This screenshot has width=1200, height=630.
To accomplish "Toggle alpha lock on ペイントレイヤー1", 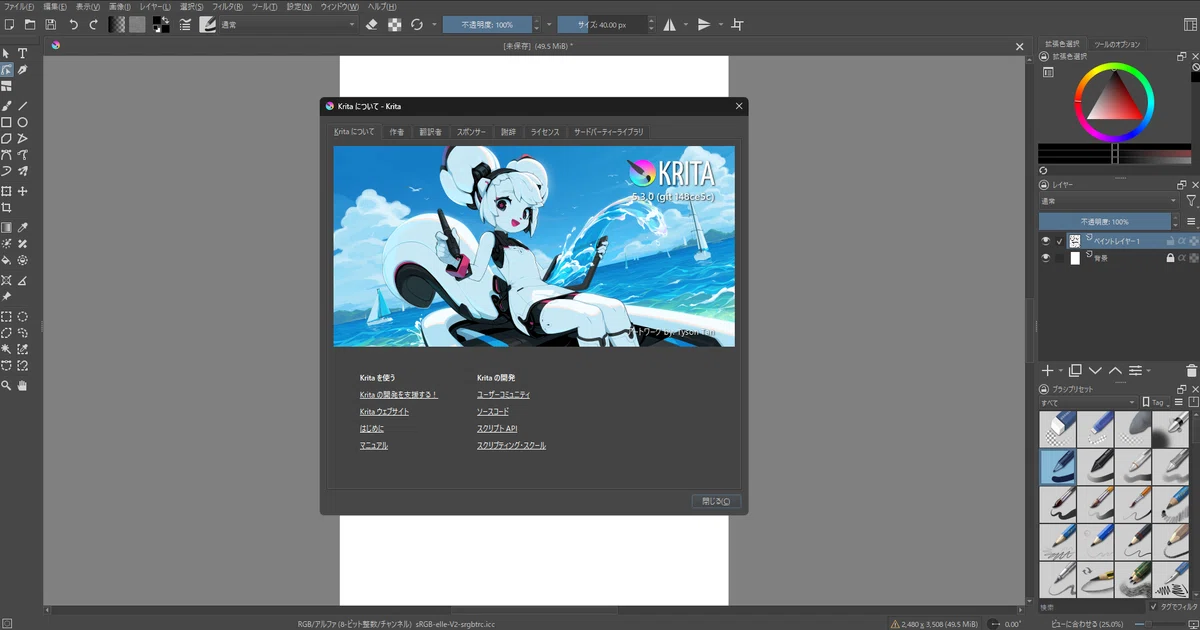I will pos(1181,241).
